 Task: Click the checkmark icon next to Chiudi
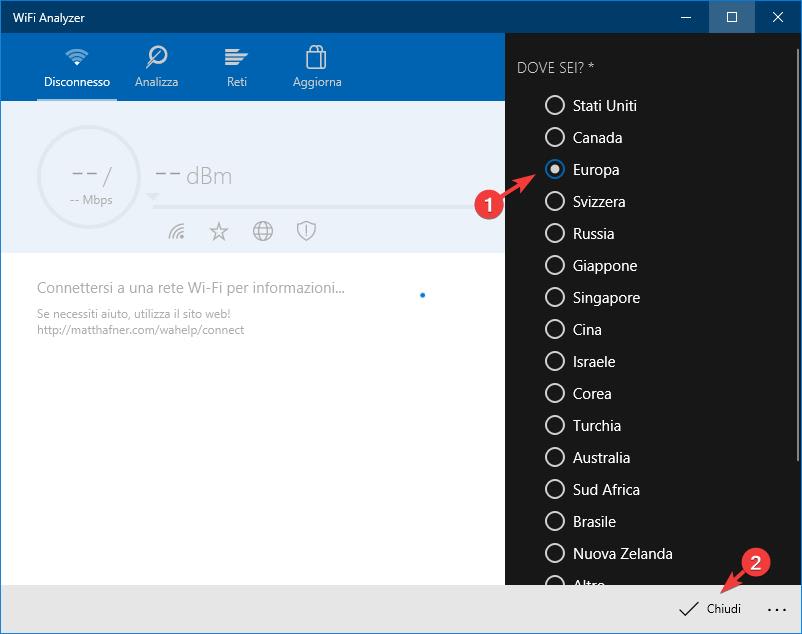(x=688, y=608)
